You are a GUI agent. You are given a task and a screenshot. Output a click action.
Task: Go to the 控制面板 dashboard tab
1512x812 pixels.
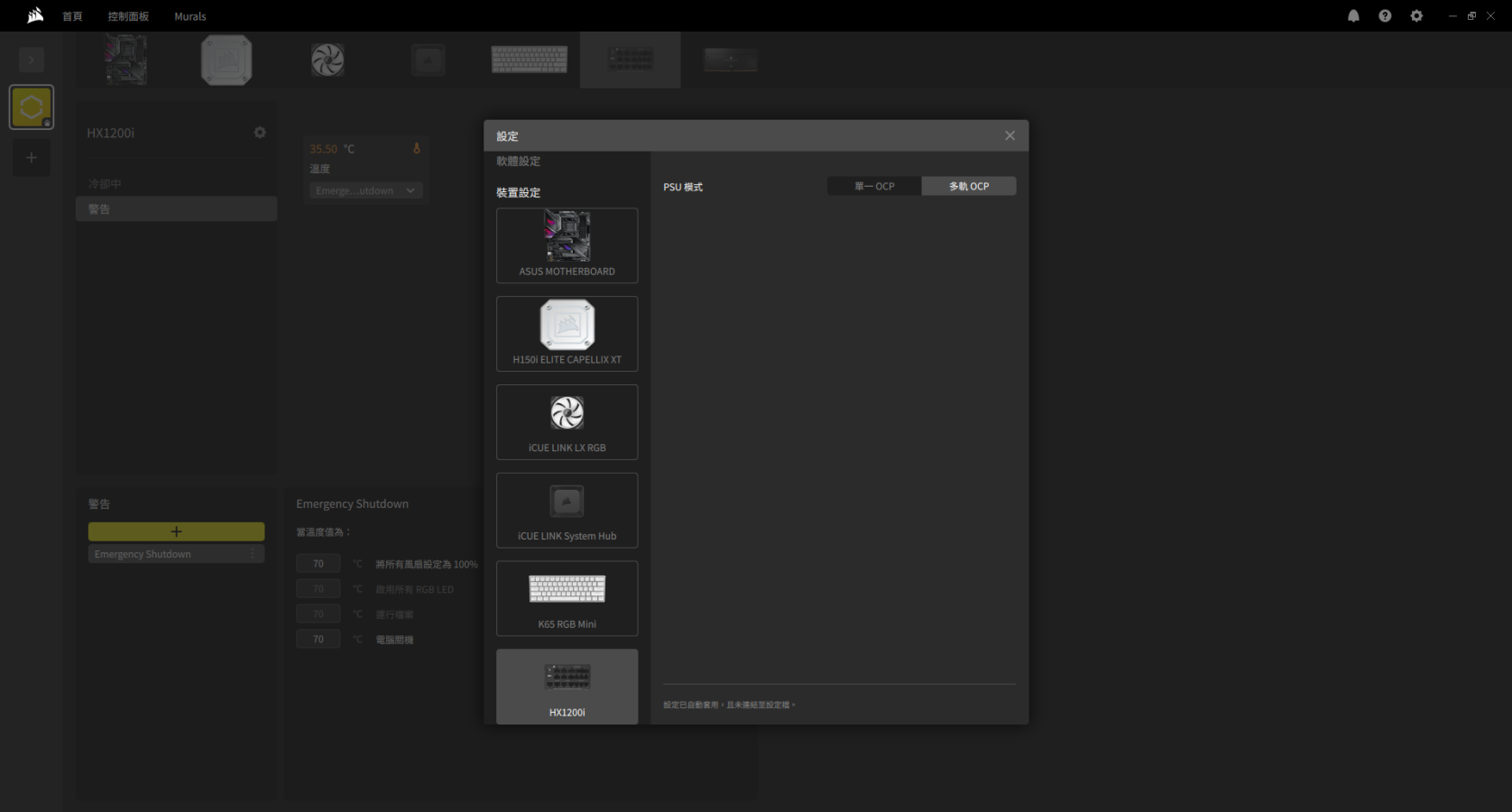[x=128, y=16]
